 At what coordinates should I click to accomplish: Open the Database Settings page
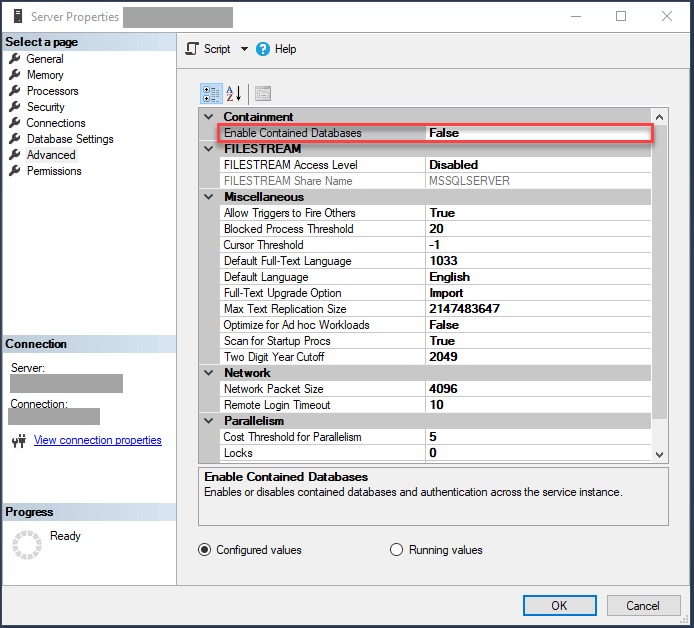coord(70,139)
